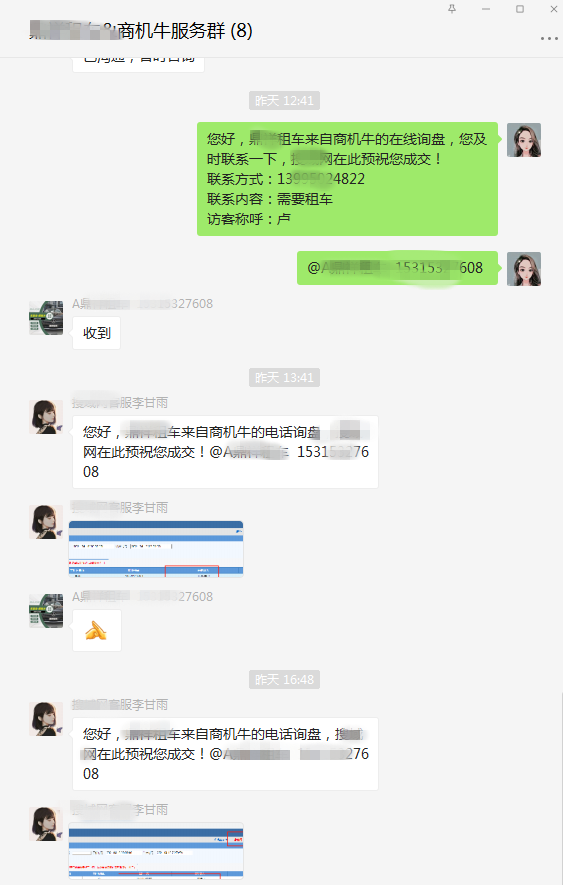Open first screenshot thumbnail from 李甘雨

[x=156, y=549]
